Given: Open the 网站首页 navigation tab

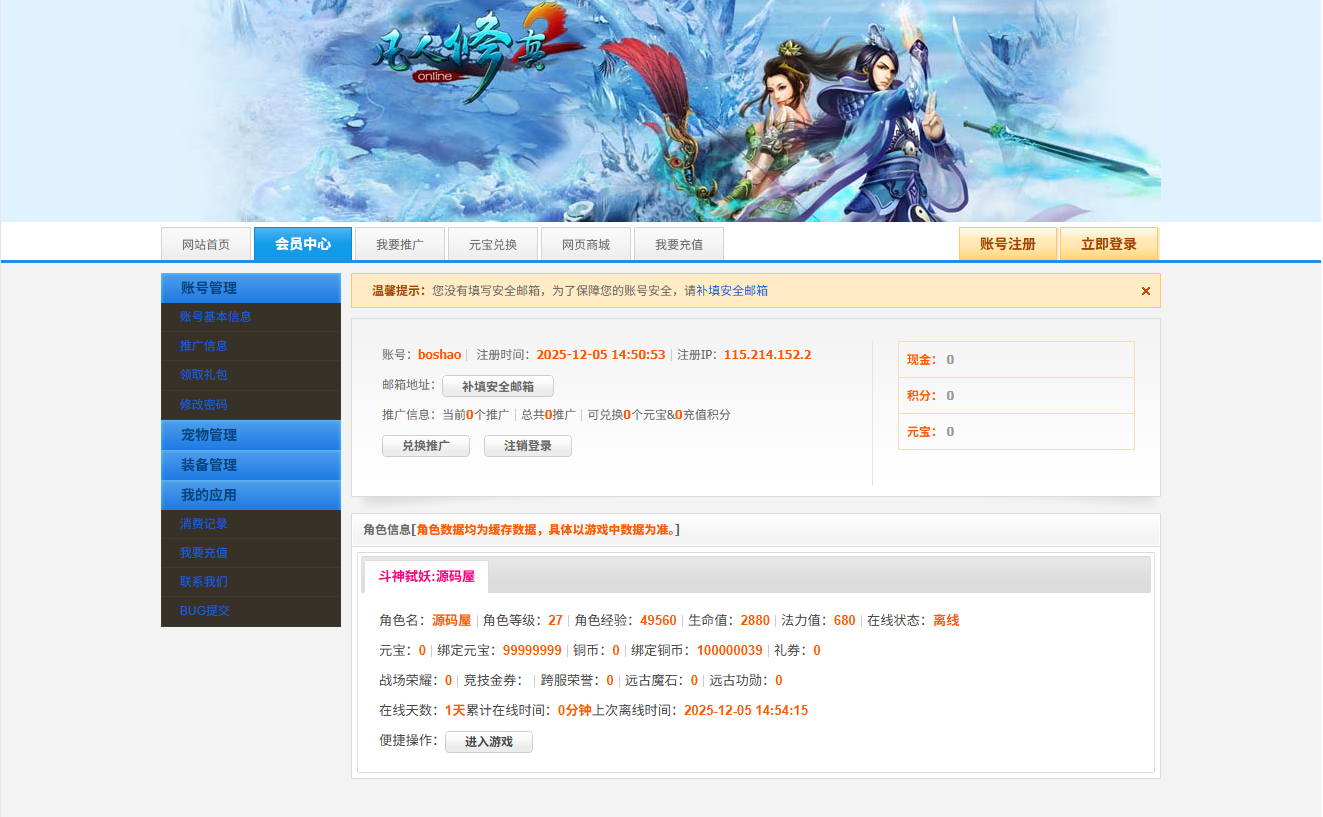Looking at the screenshot, I should (206, 244).
